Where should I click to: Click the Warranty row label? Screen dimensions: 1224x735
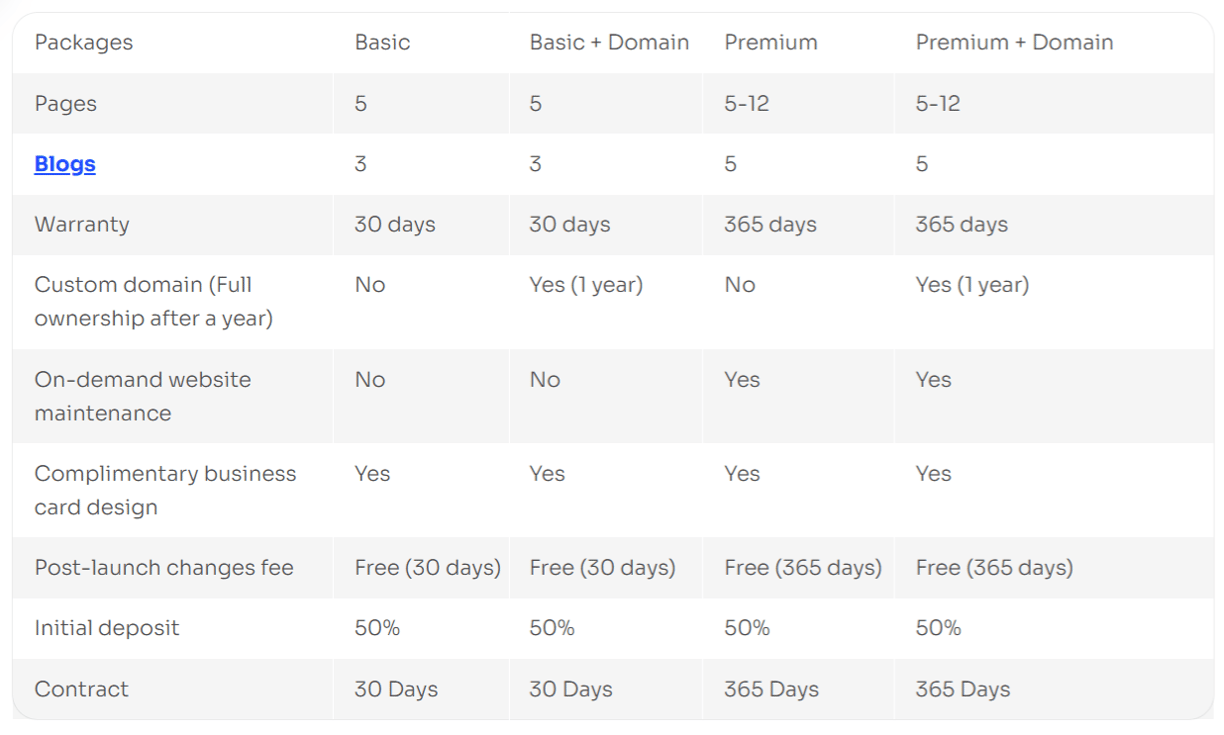[82, 224]
